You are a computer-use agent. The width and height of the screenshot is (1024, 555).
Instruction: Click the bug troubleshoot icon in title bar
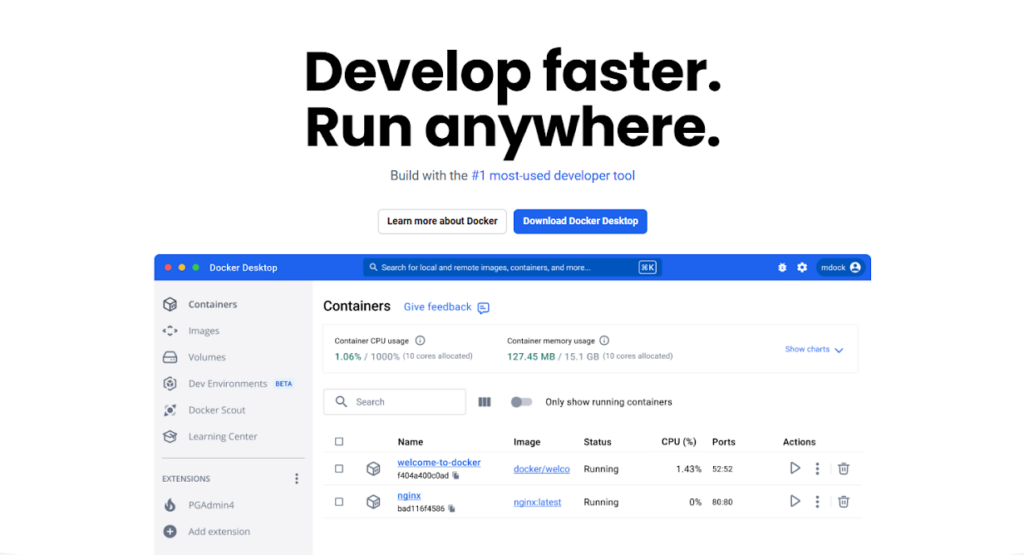(782, 268)
